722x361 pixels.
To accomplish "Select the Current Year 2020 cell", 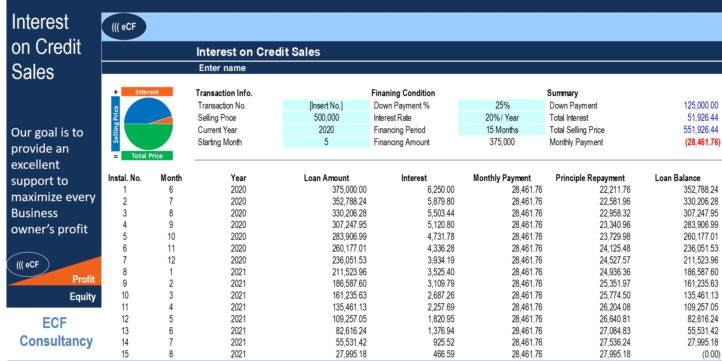I will (326, 130).
